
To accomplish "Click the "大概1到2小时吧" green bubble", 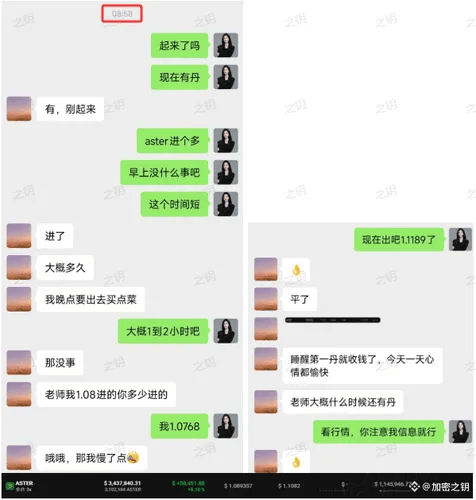I will (x=163, y=331).
